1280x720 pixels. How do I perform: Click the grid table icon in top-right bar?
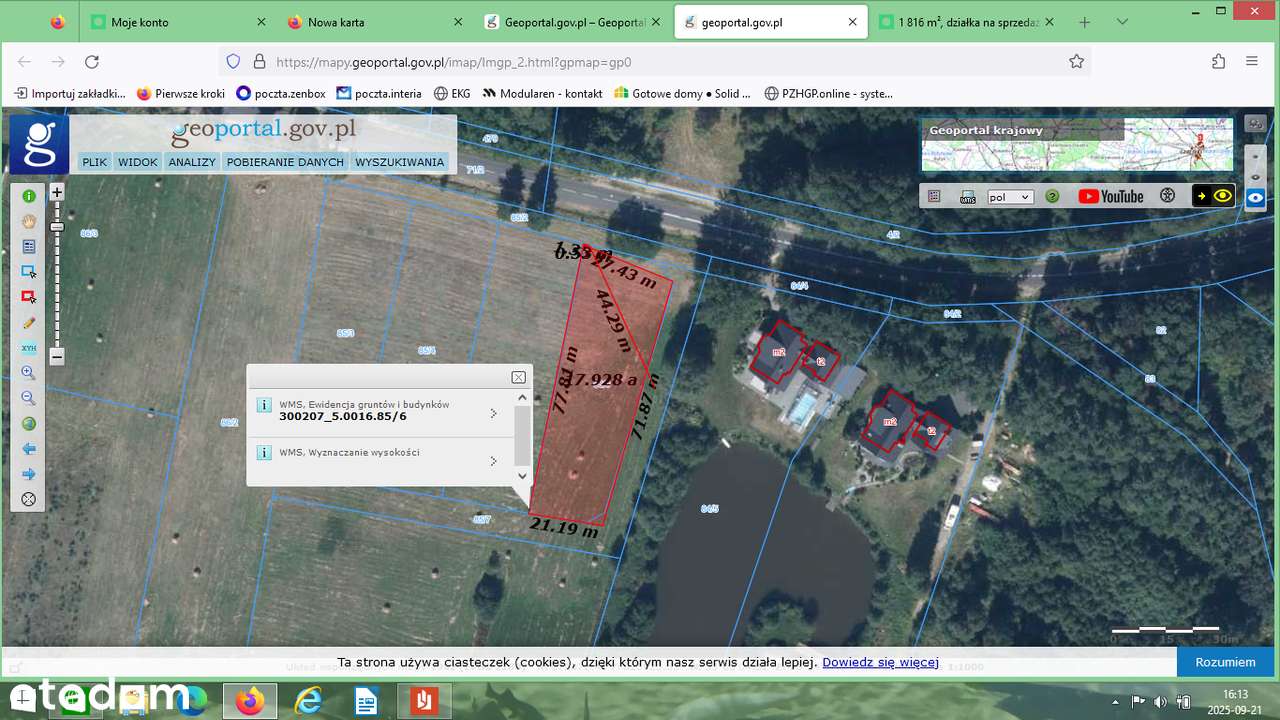[x=934, y=196]
